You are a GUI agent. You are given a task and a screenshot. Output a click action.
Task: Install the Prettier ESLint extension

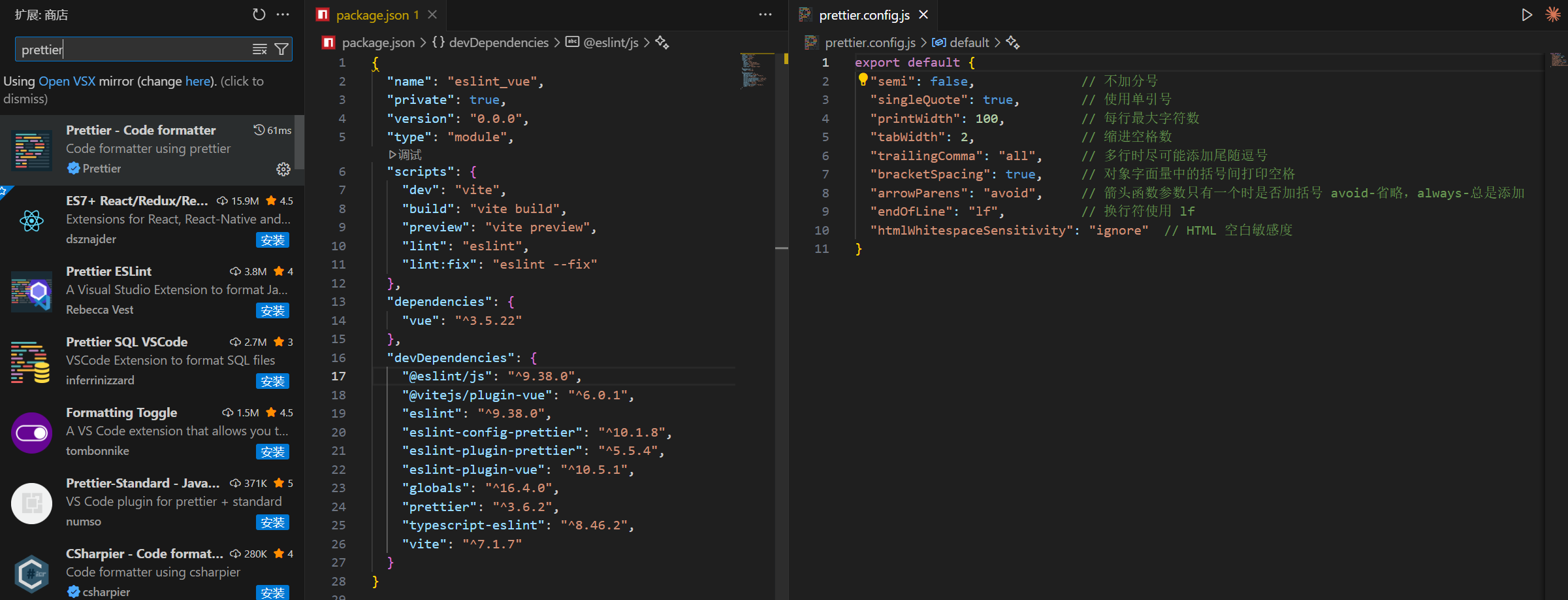pyautogui.click(x=272, y=311)
